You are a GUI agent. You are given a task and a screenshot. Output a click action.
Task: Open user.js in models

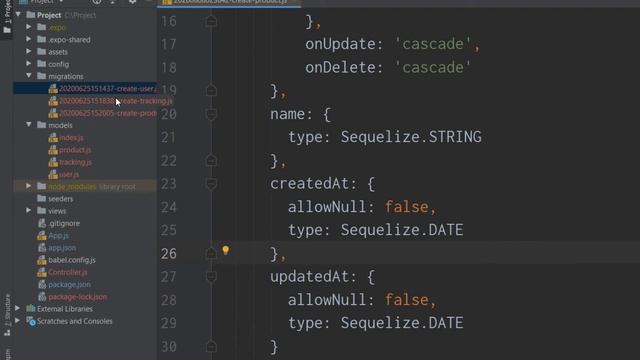tap(69, 174)
